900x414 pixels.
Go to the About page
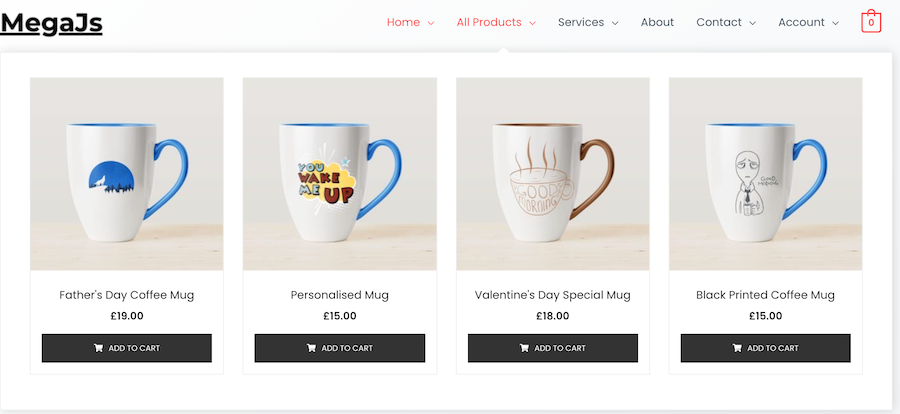pos(657,22)
